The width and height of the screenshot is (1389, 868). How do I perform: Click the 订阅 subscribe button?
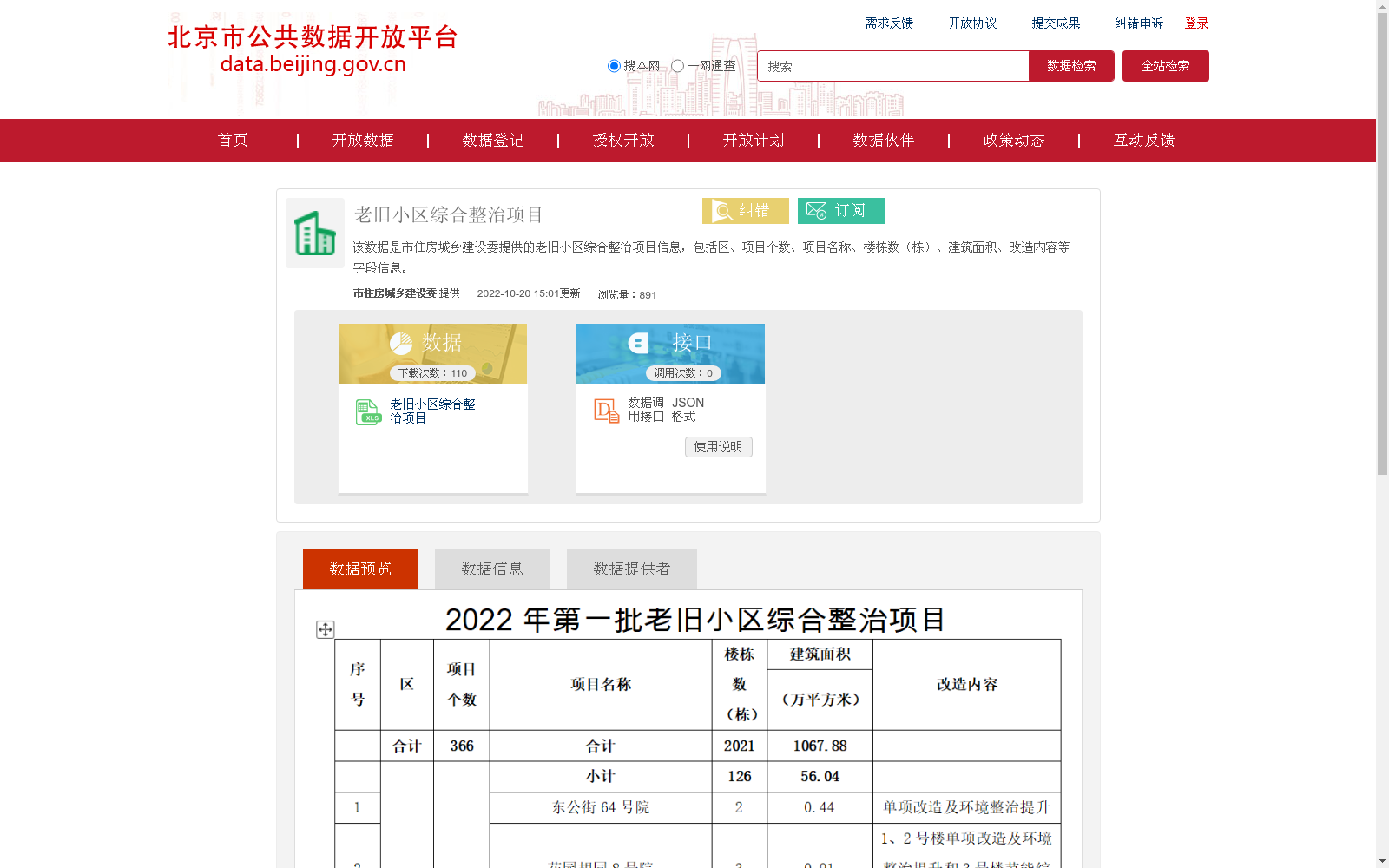(x=841, y=211)
